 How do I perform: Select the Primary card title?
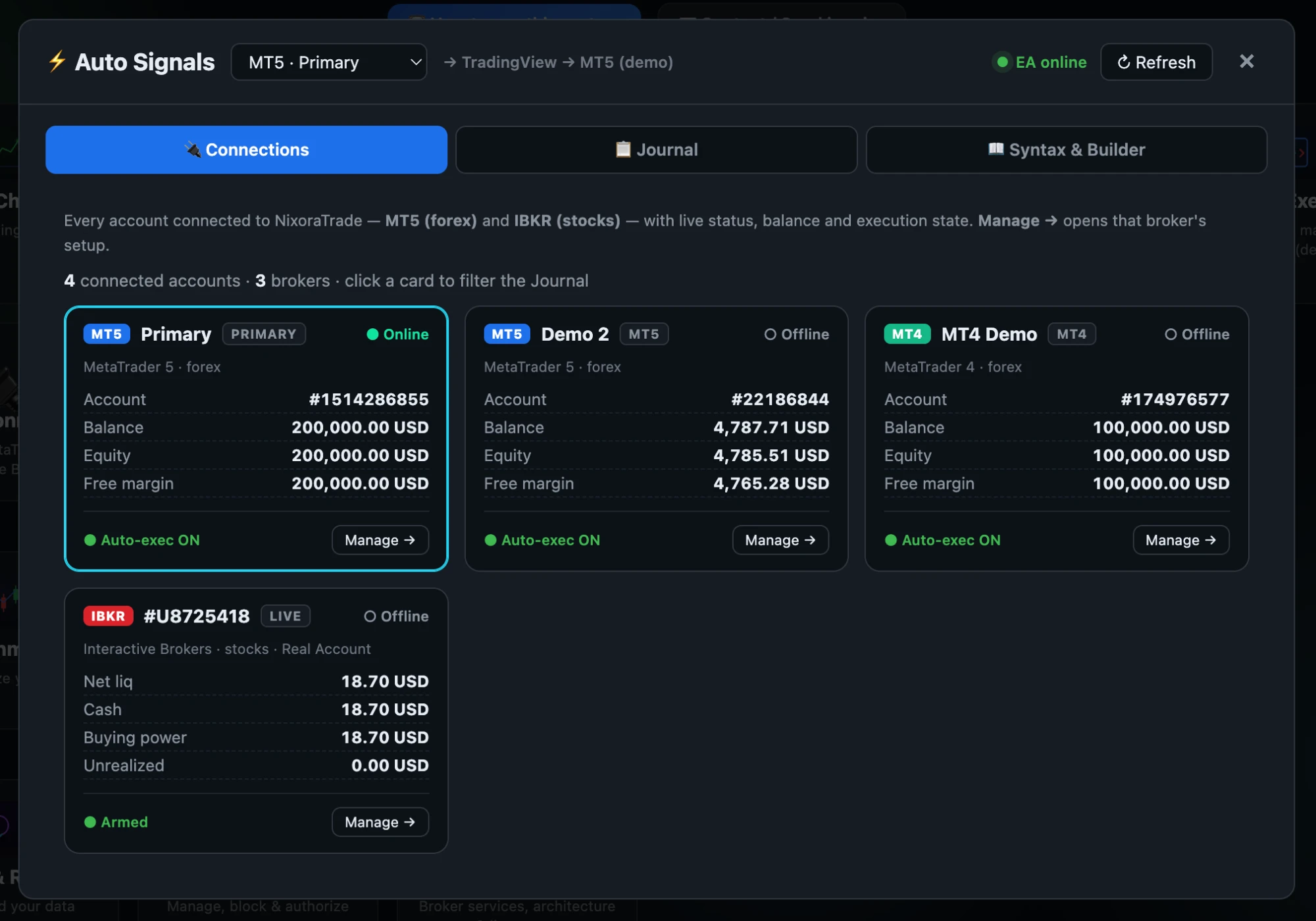[x=176, y=334]
